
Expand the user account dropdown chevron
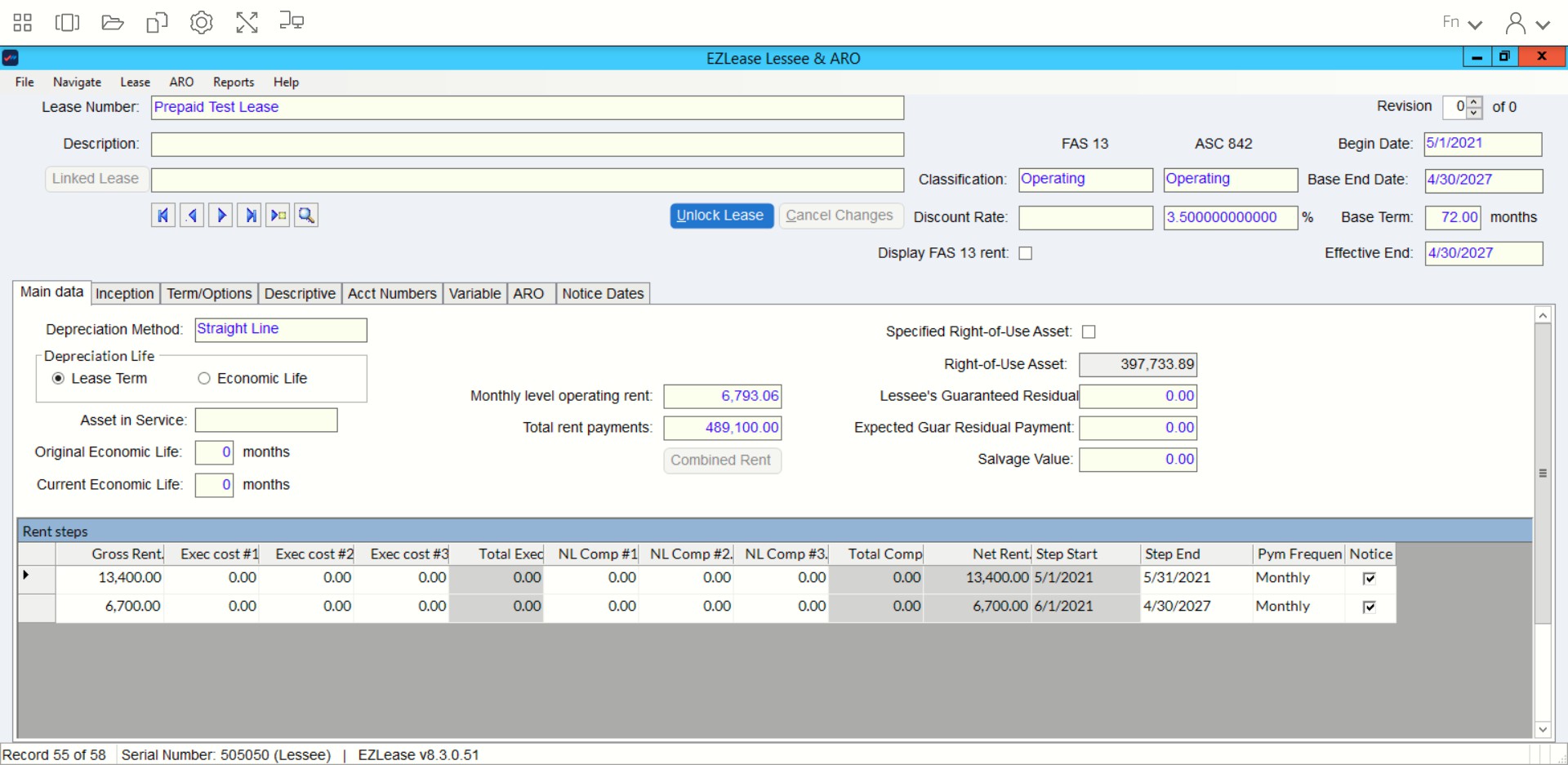[1543, 24]
